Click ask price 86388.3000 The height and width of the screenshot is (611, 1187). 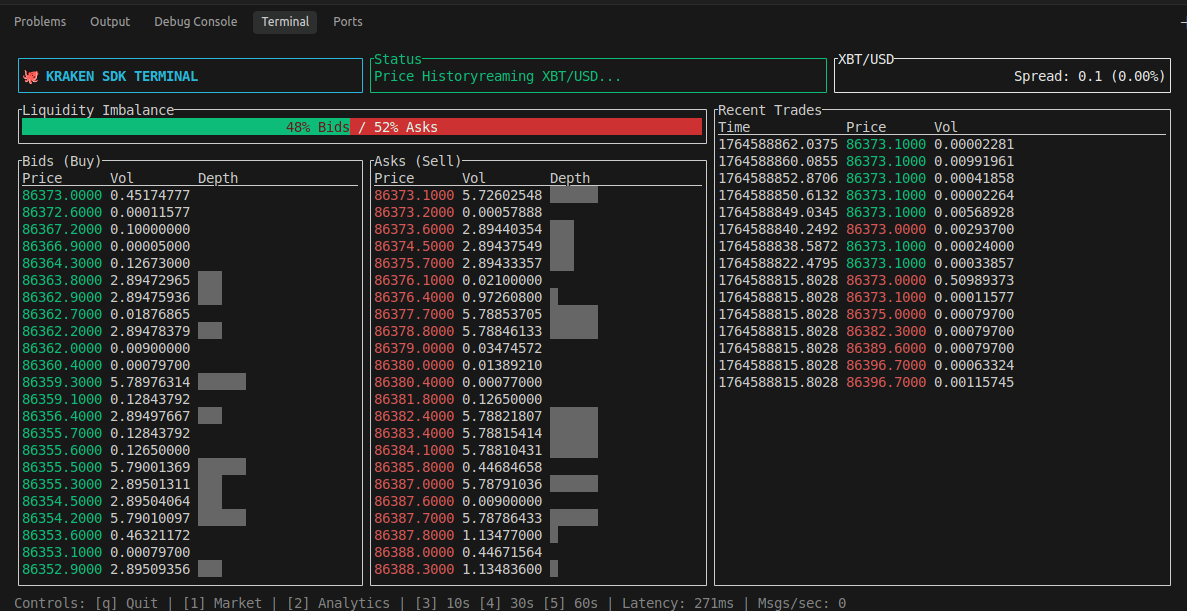coord(413,569)
